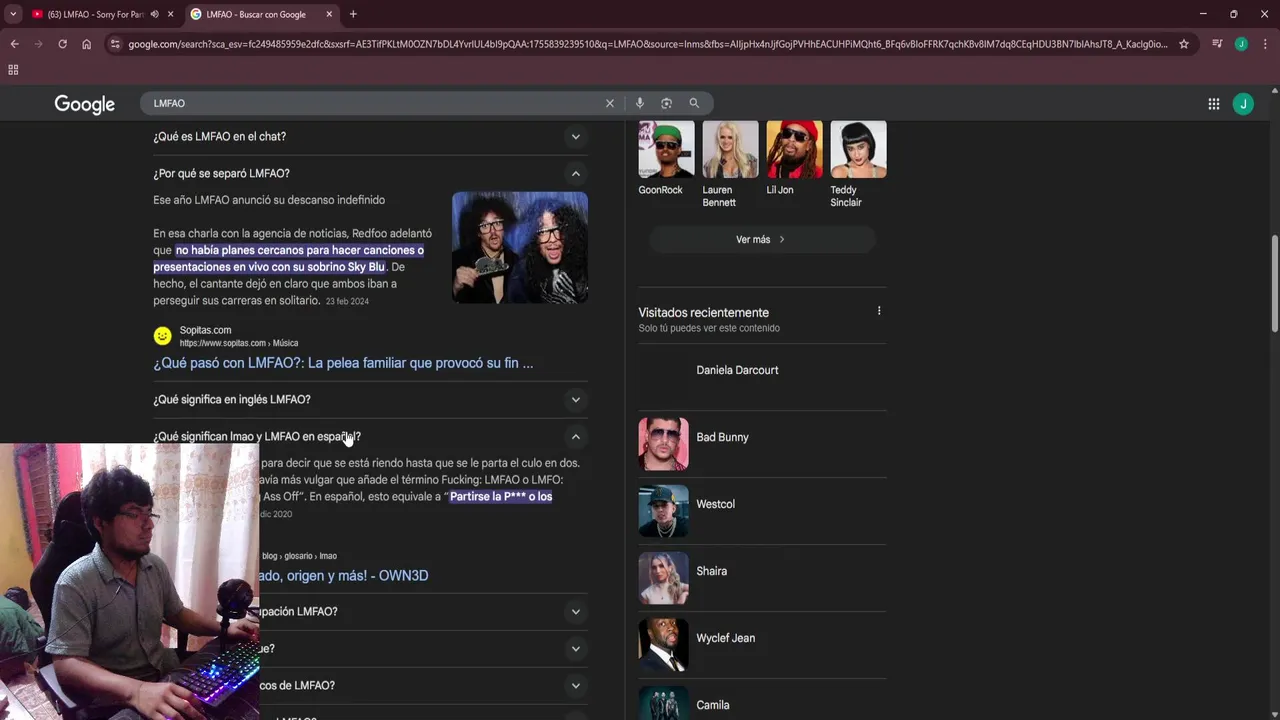Close the YouTube LMFAO tab
The image size is (1280, 720).
[171, 14]
